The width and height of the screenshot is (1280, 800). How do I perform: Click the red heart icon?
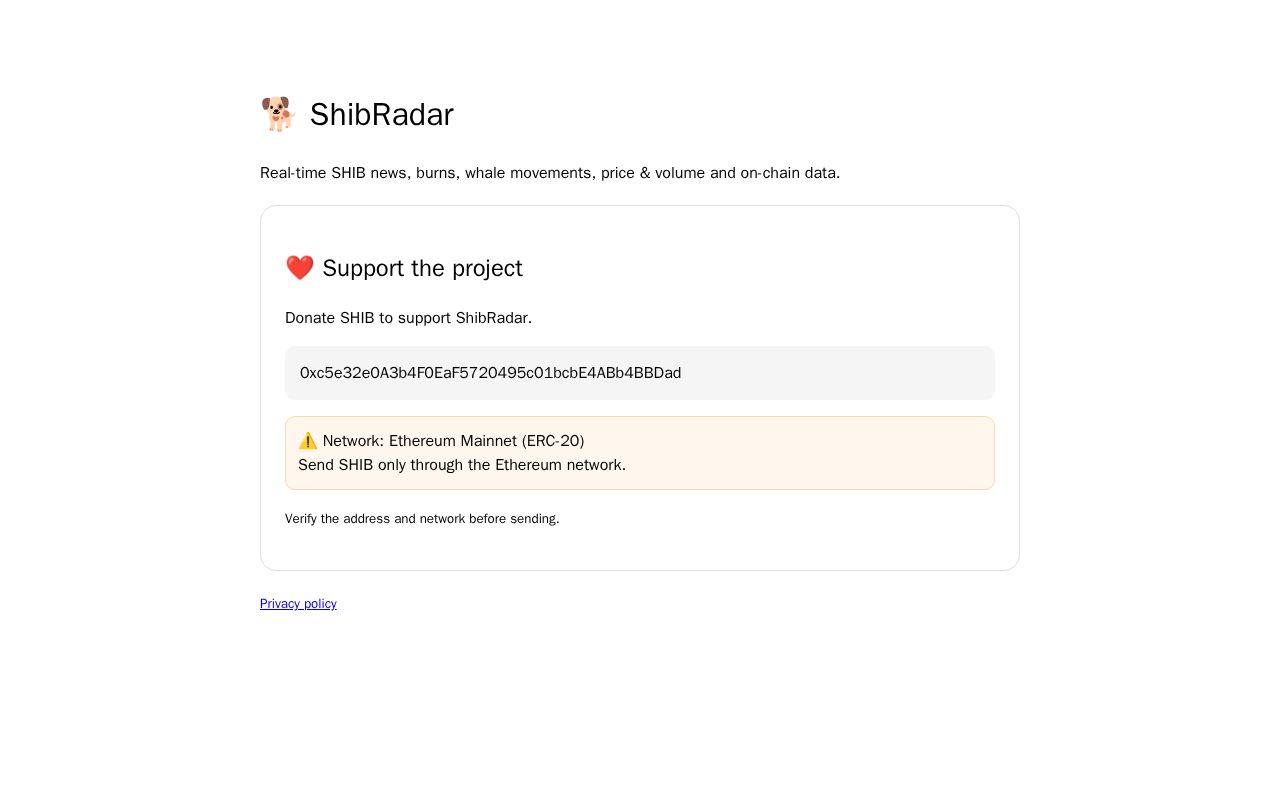pyautogui.click(x=300, y=268)
